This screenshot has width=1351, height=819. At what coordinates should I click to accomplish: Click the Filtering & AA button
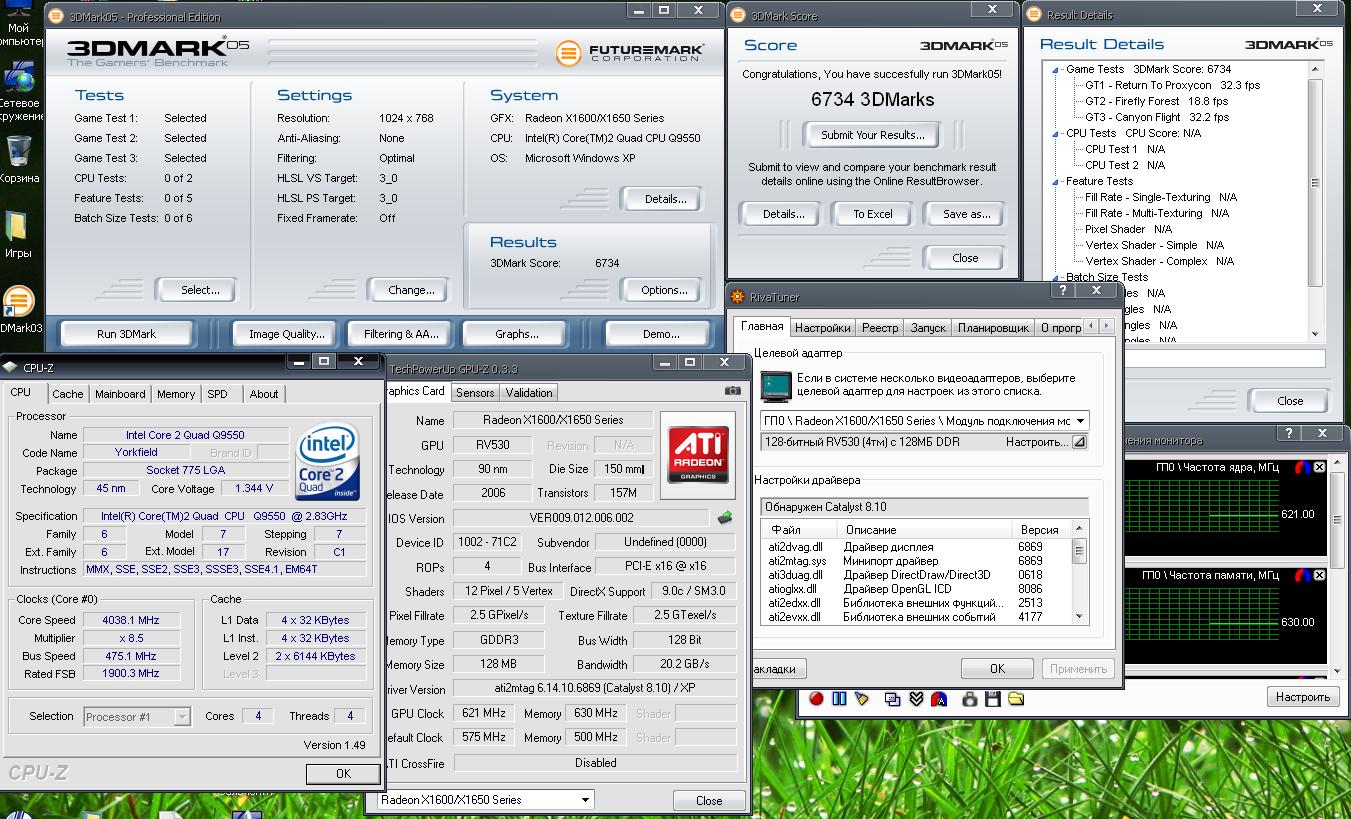tap(401, 334)
